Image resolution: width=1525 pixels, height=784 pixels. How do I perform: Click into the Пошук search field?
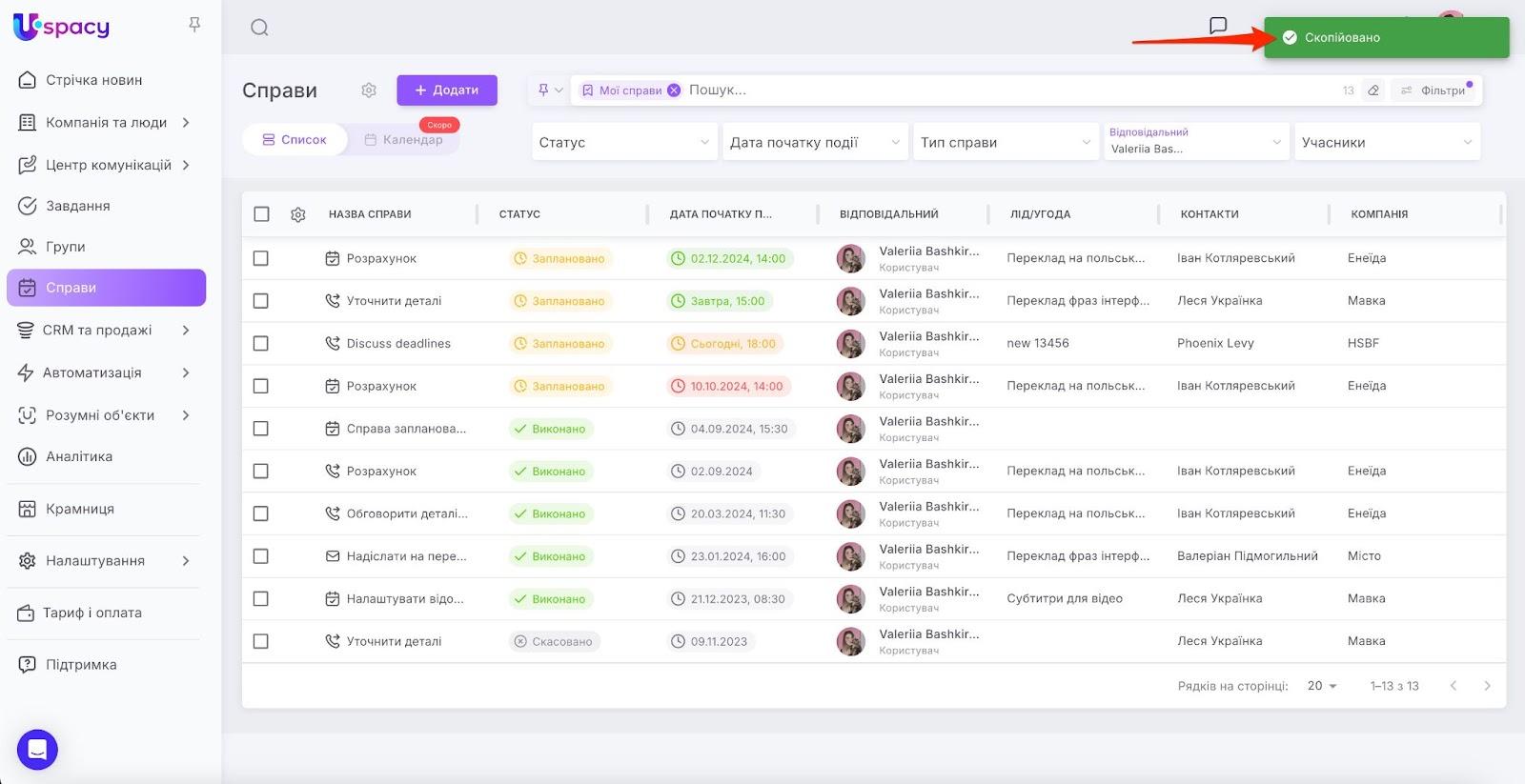tap(953, 90)
